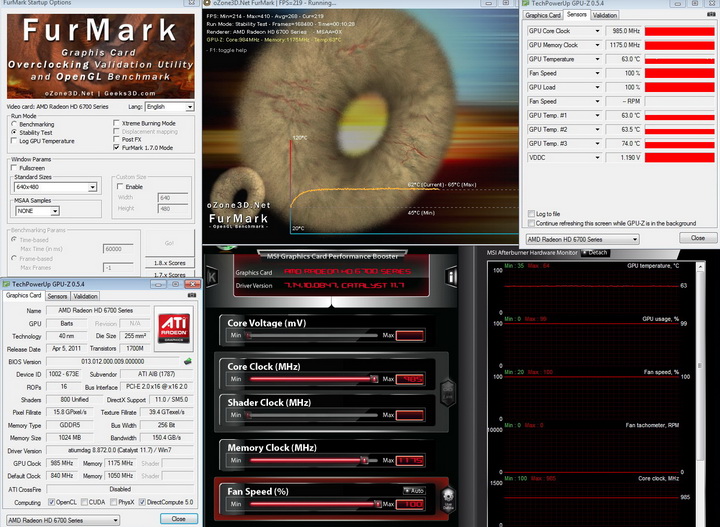Click the custom Width input field
The width and height of the screenshot is (720, 527).
click(x=173, y=198)
